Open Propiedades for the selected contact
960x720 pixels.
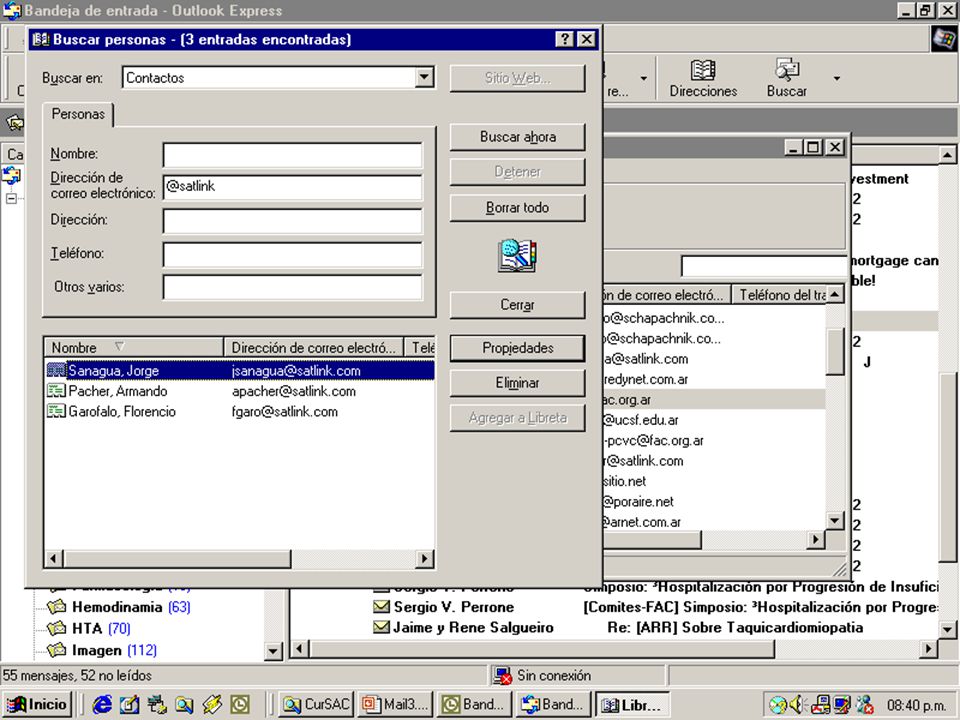[517, 348]
